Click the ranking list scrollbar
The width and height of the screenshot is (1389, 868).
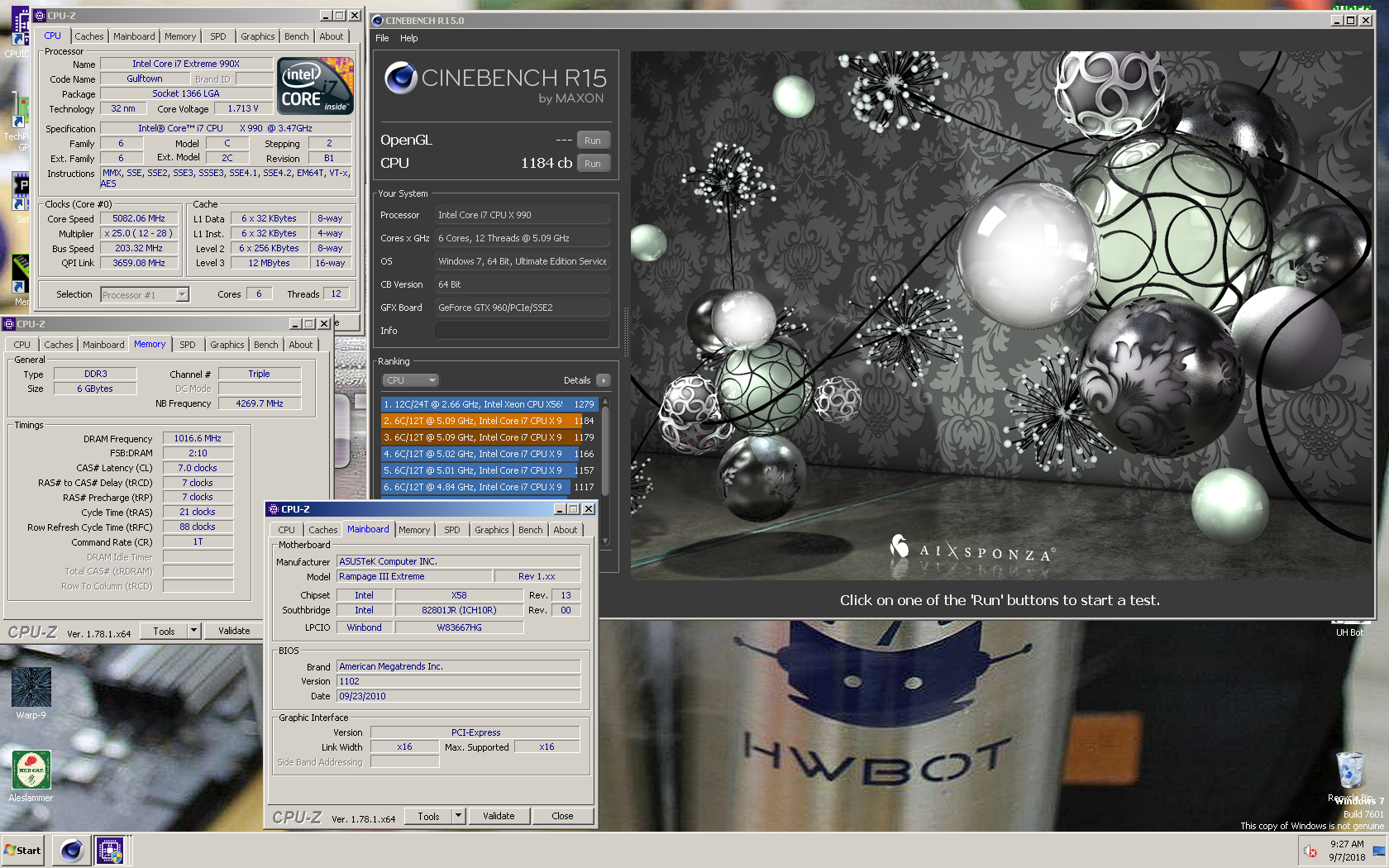tap(605, 451)
